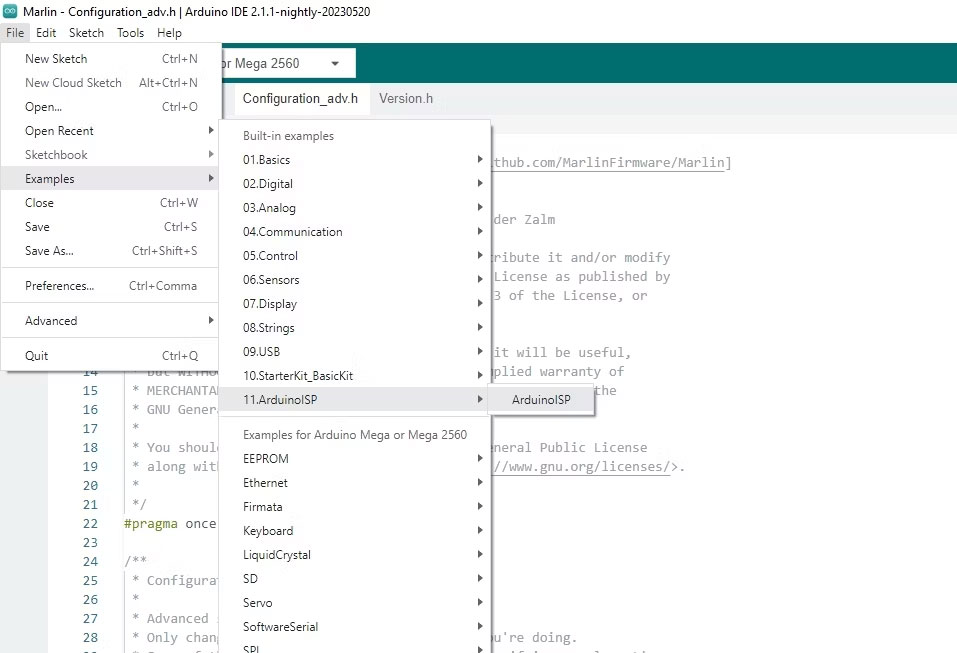Expand the SoftwareSerial library examples

(x=355, y=627)
